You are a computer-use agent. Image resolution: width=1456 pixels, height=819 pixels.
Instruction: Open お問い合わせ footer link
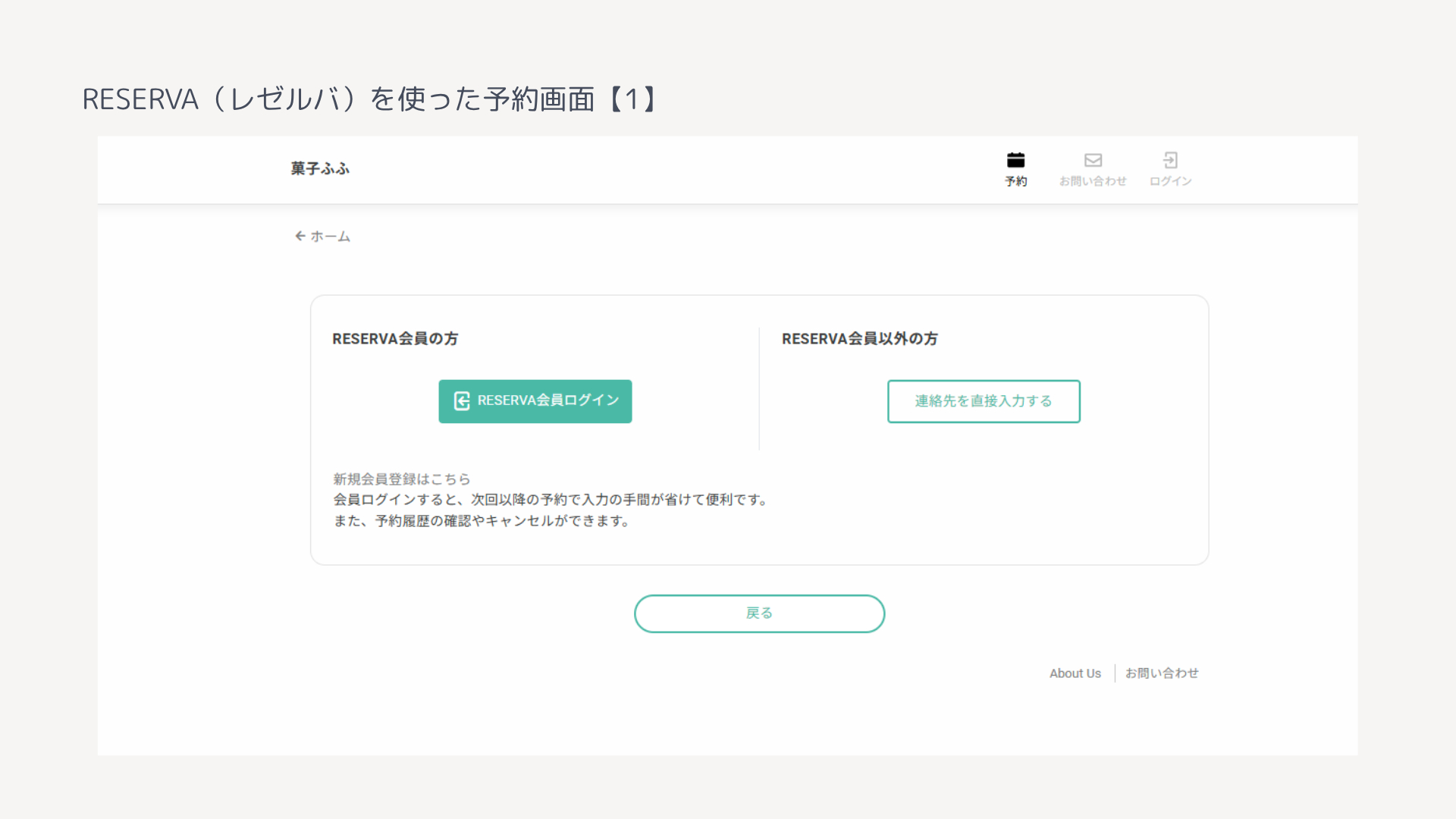(x=1162, y=673)
